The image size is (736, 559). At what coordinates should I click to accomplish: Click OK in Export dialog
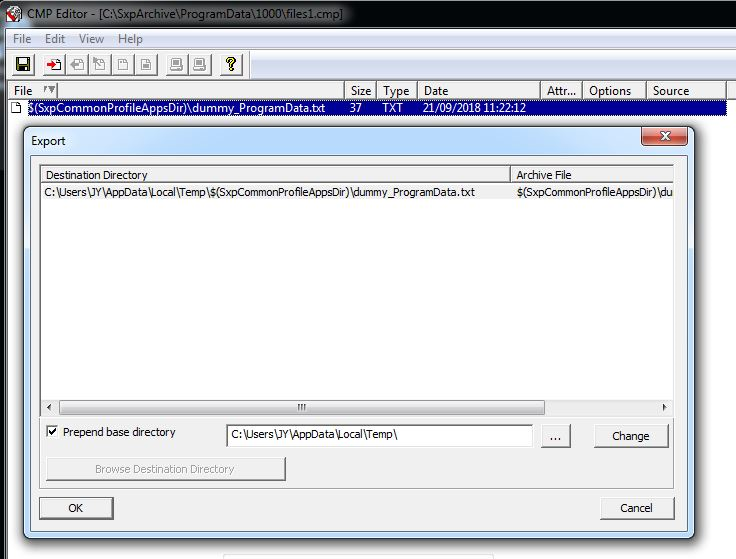point(76,508)
